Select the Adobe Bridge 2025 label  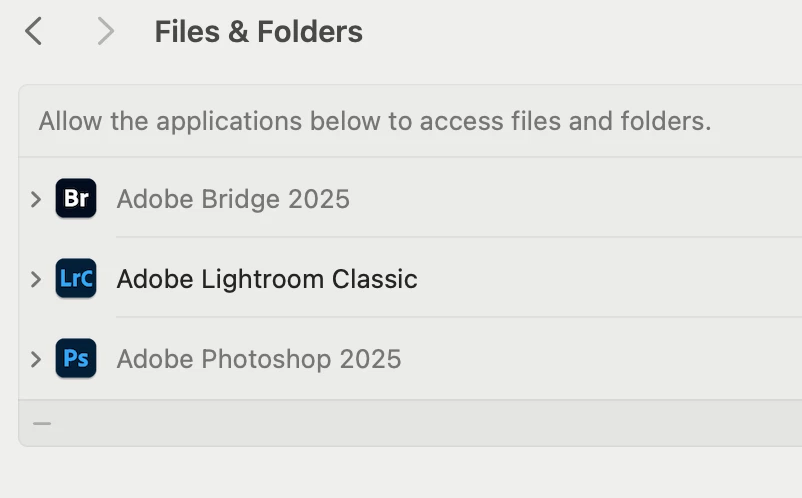click(x=233, y=198)
